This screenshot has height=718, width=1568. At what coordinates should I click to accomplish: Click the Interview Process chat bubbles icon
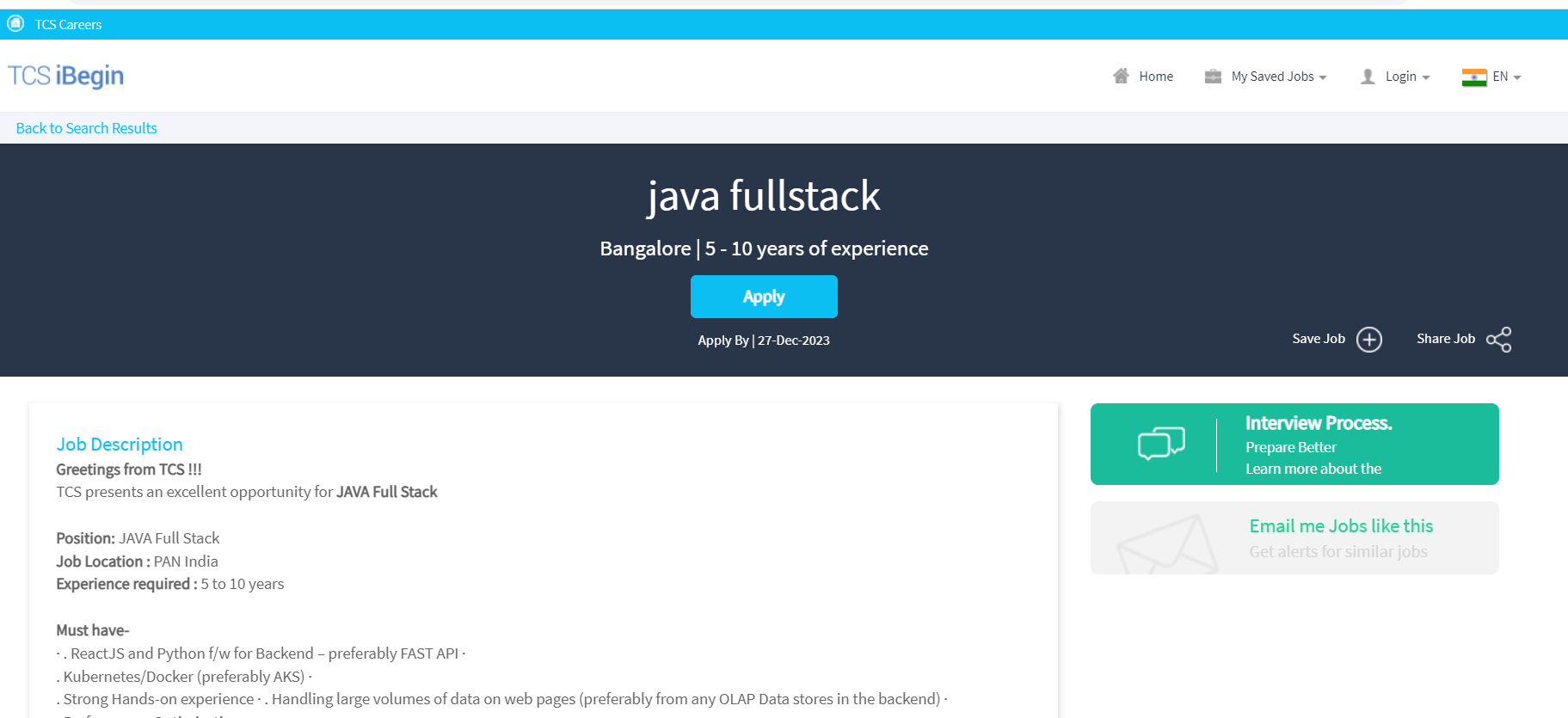(x=1160, y=444)
